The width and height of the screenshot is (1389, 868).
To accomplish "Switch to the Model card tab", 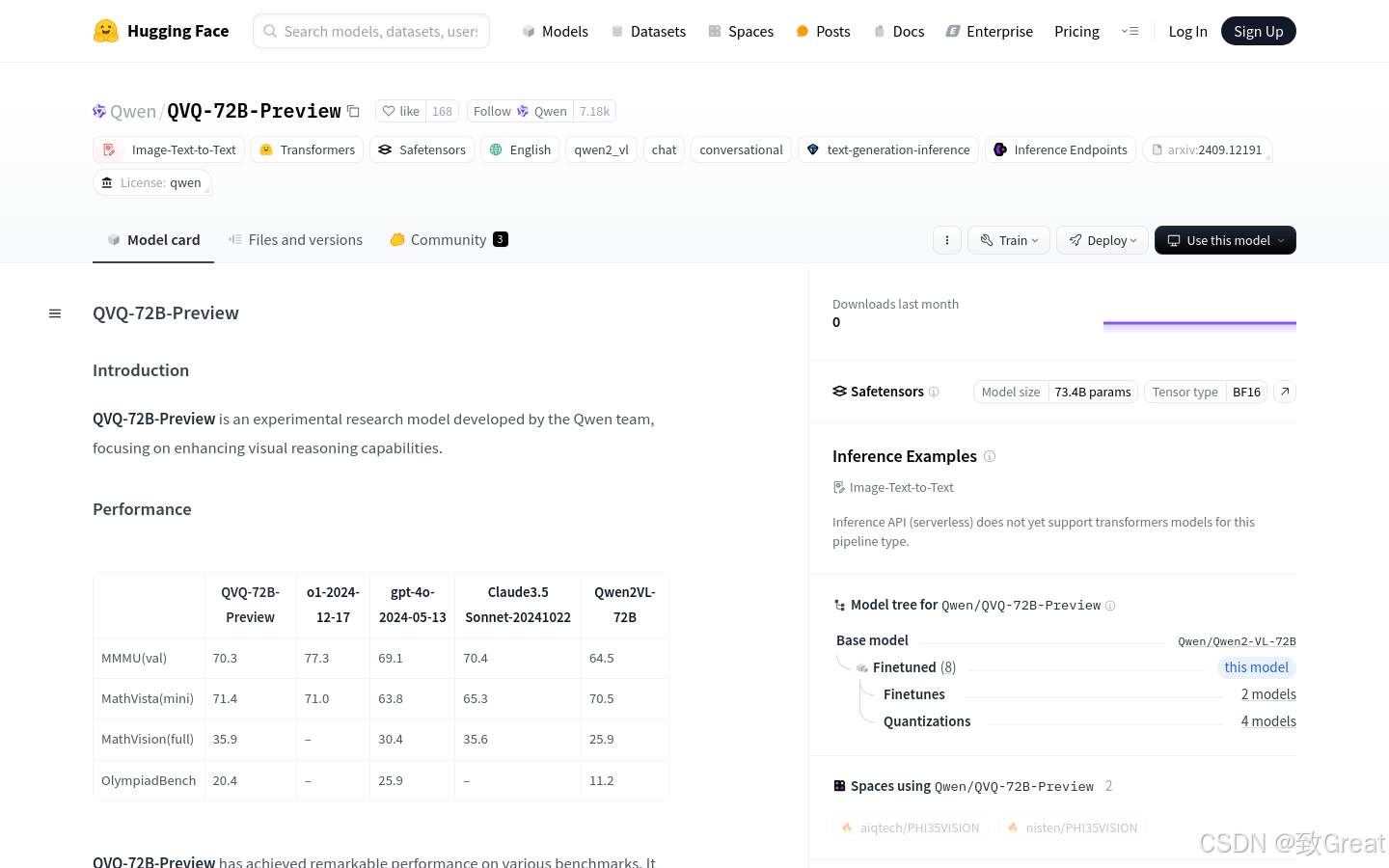I will tap(153, 240).
